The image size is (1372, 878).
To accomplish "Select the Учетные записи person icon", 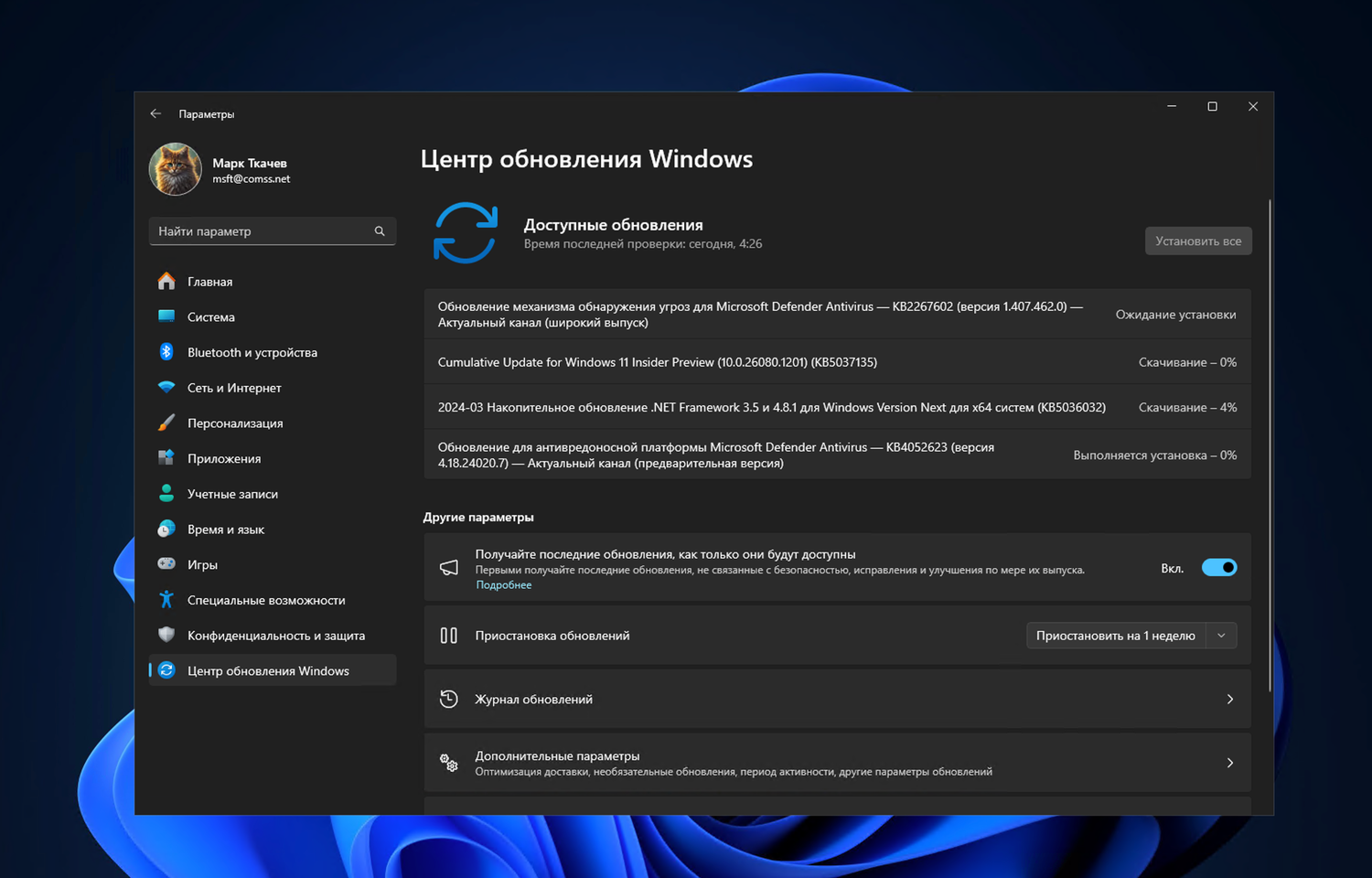I will tap(166, 493).
